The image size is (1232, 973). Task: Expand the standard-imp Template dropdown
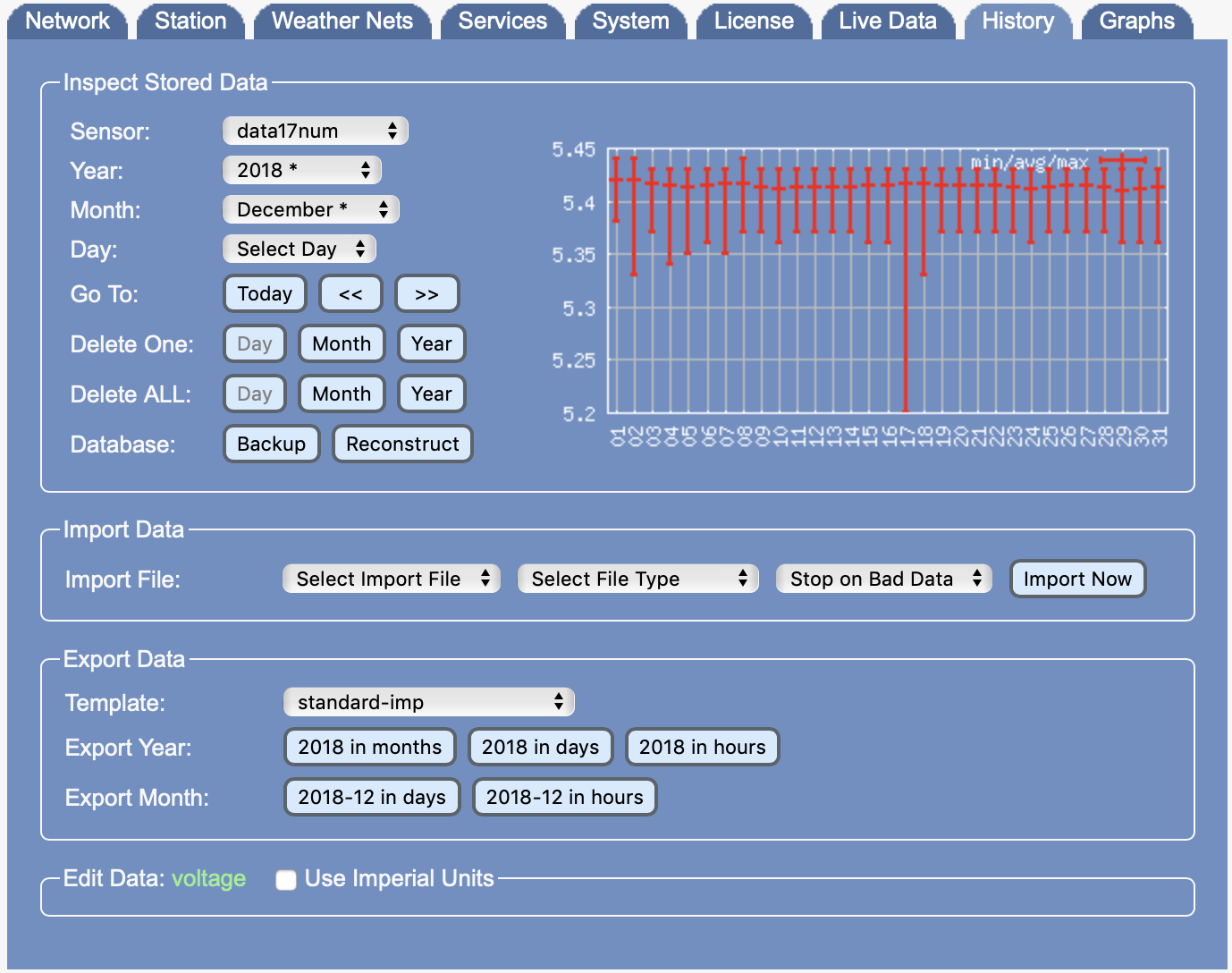tap(429, 702)
